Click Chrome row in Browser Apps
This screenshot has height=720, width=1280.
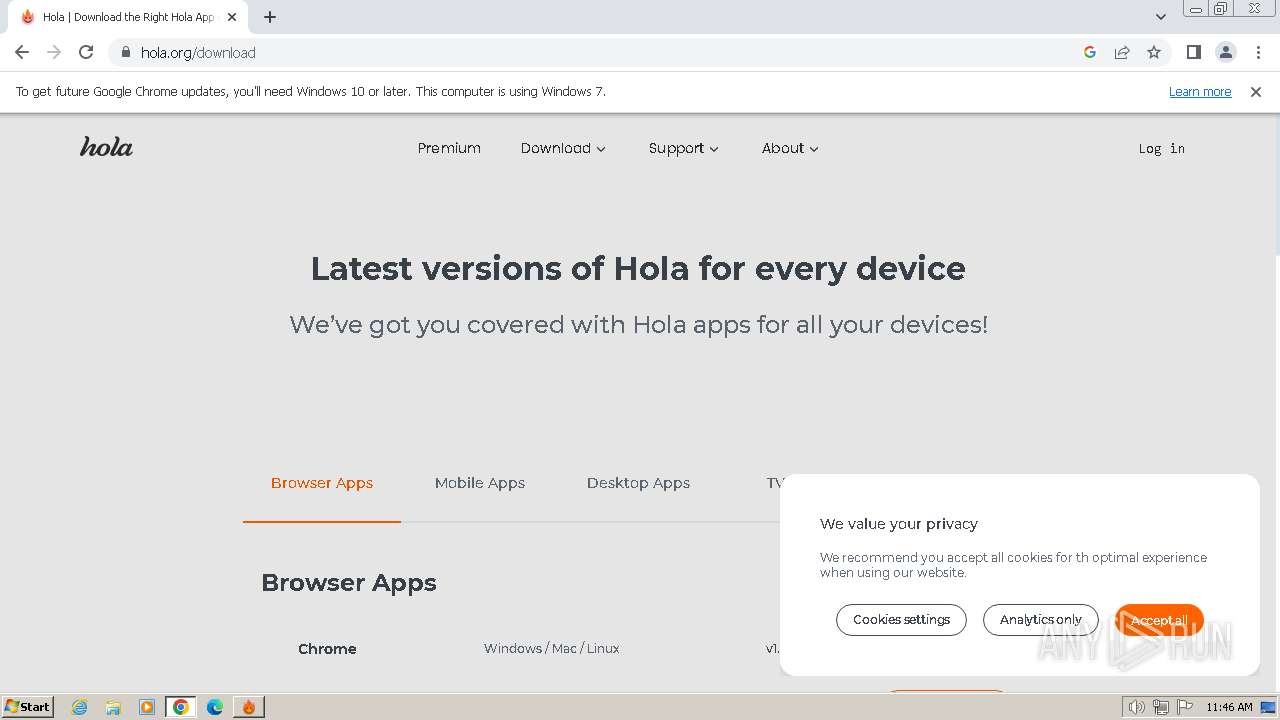pyautogui.click(x=327, y=649)
